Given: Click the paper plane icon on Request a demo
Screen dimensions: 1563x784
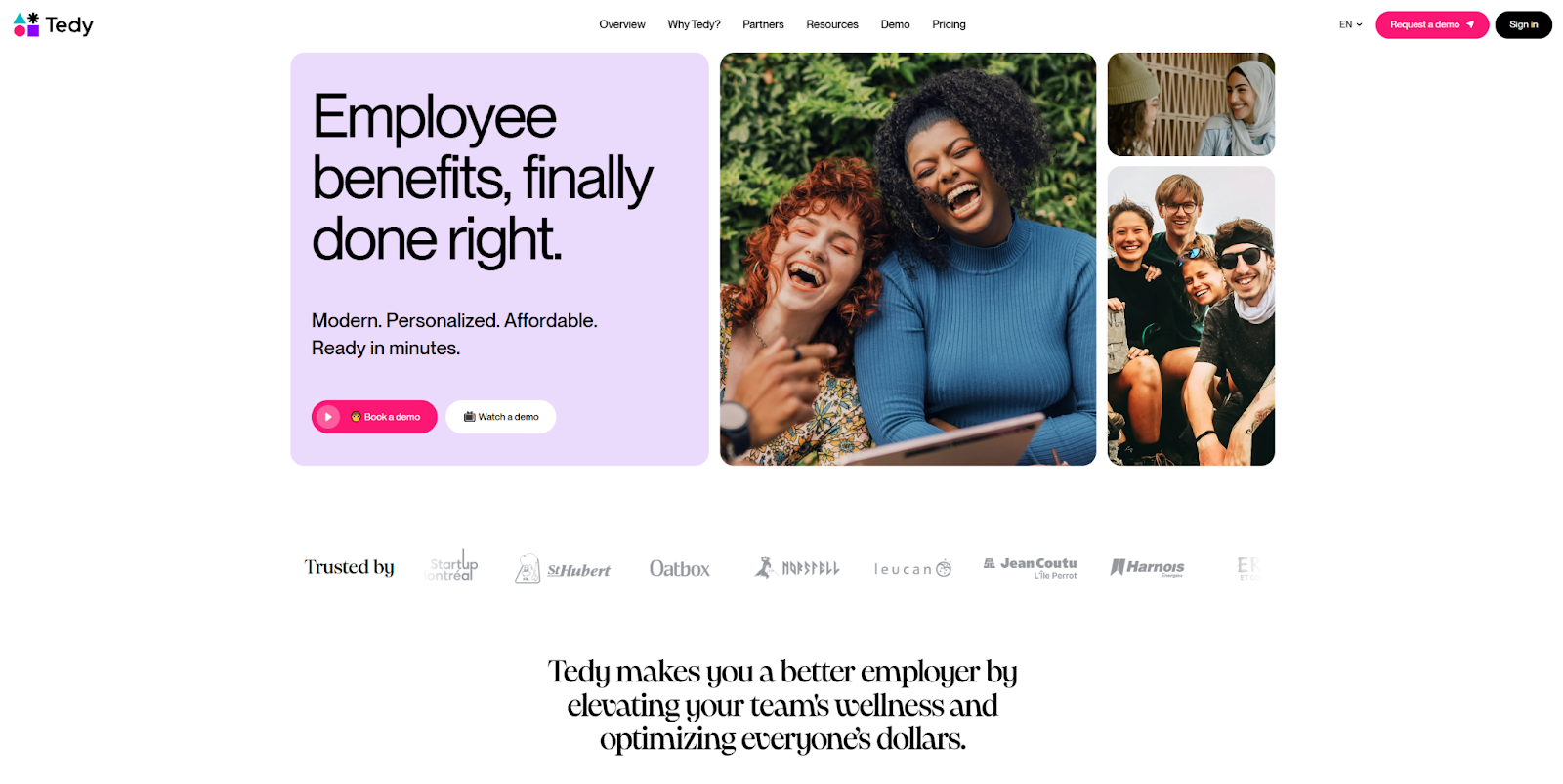Looking at the screenshot, I should (x=1470, y=24).
